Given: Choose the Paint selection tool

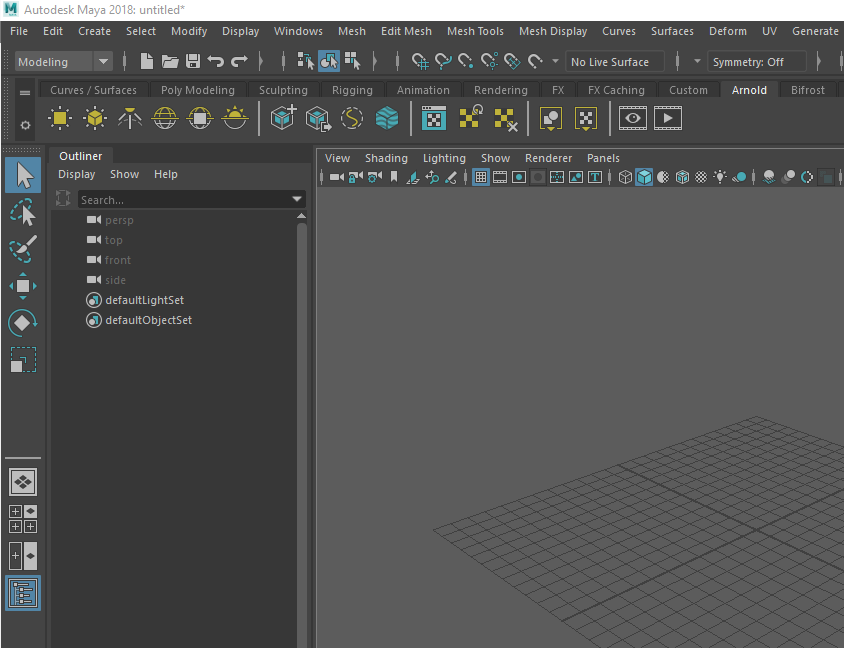Looking at the screenshot, I should (23, 249).
